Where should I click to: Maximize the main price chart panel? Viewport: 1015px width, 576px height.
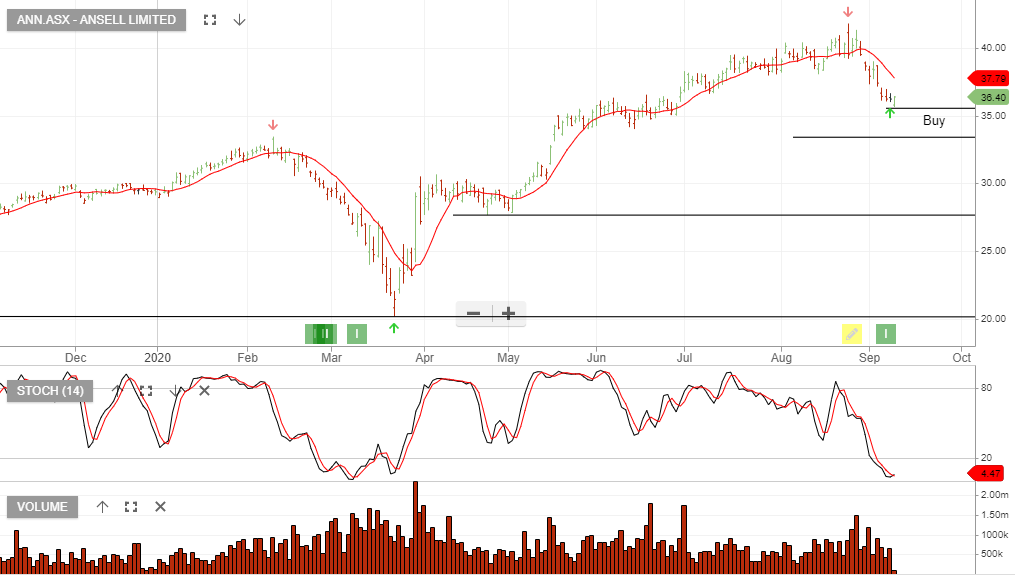pos(210,20)
